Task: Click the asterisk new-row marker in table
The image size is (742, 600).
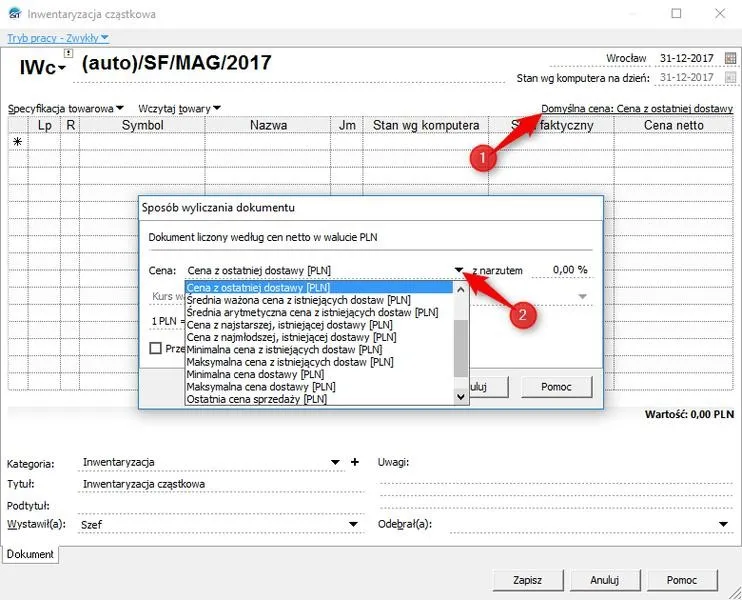Action: pyautogui.click(x=18, y=141)
